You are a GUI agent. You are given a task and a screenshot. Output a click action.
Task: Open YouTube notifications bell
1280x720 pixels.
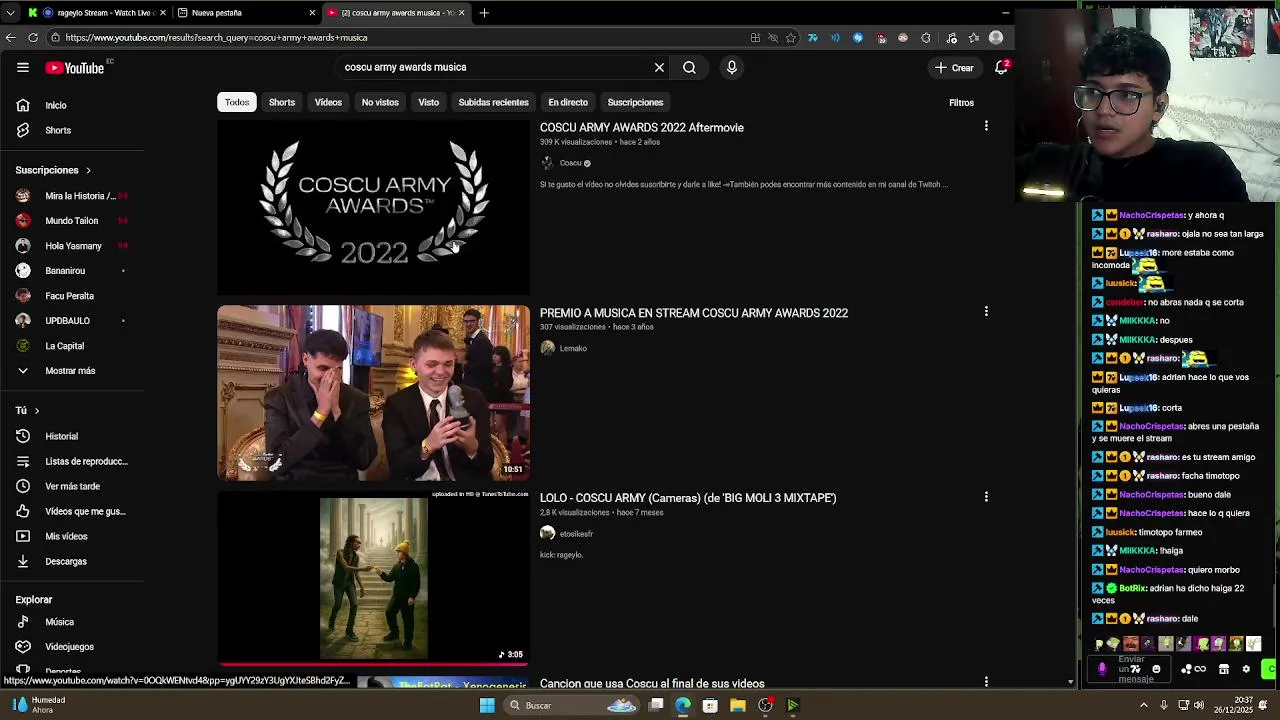point(1001,67)
